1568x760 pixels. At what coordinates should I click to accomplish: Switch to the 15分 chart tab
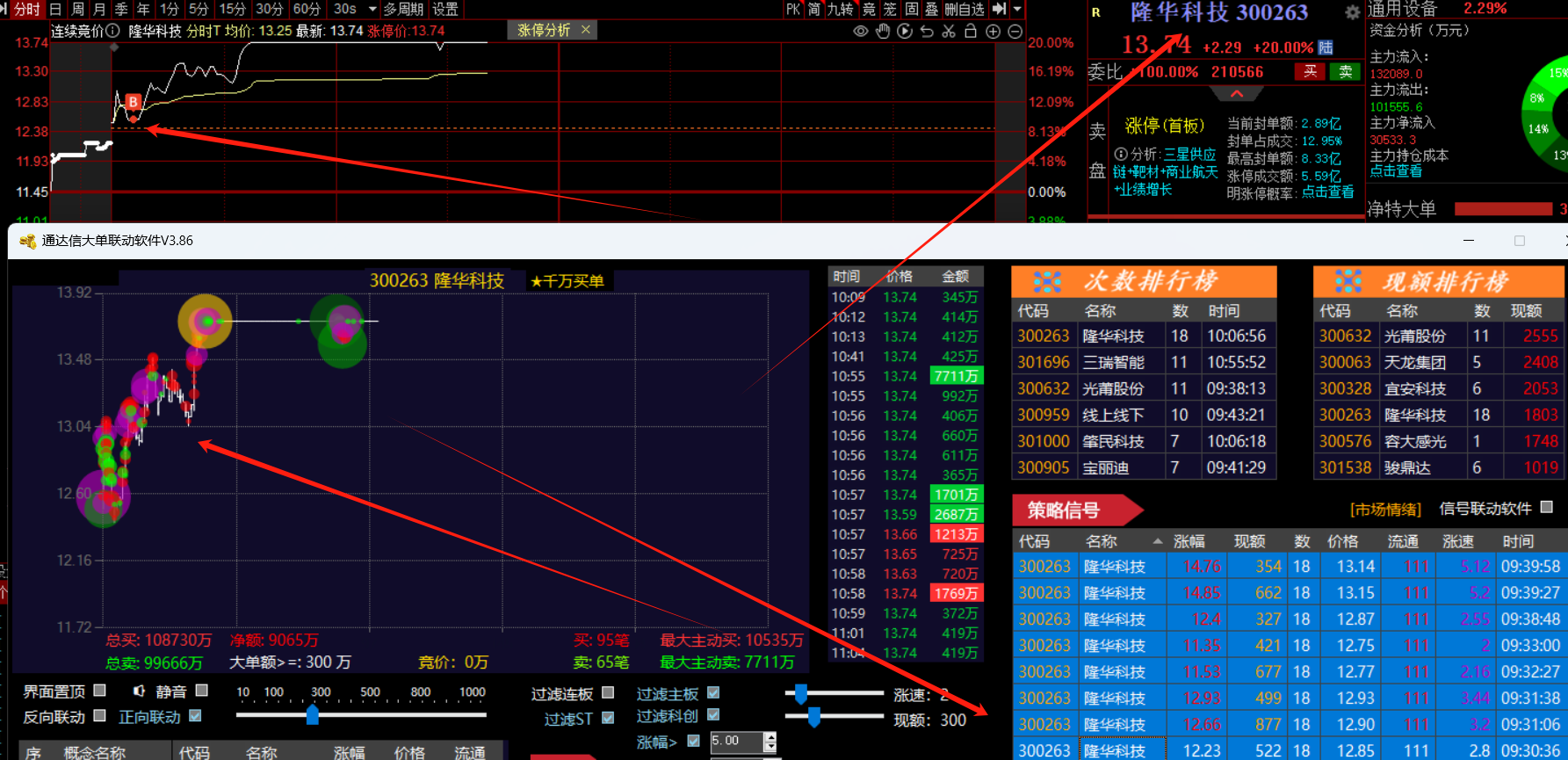[x=232, y=9]
